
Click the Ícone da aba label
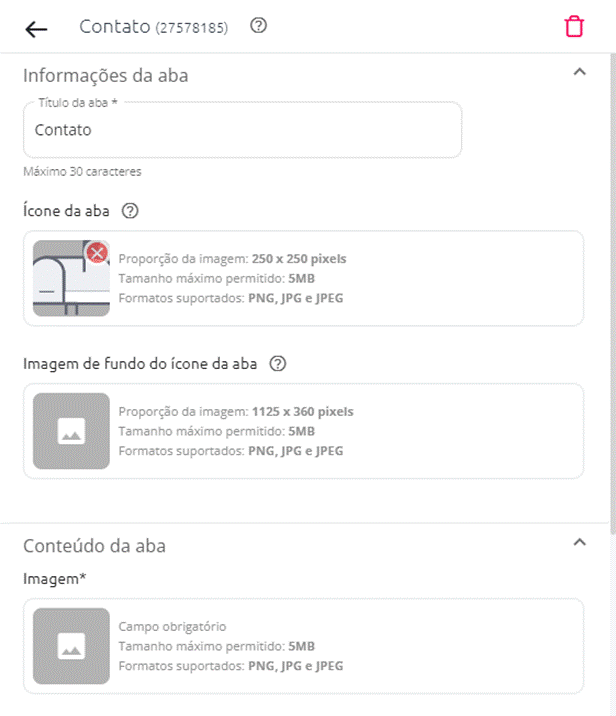coord(66,211)
